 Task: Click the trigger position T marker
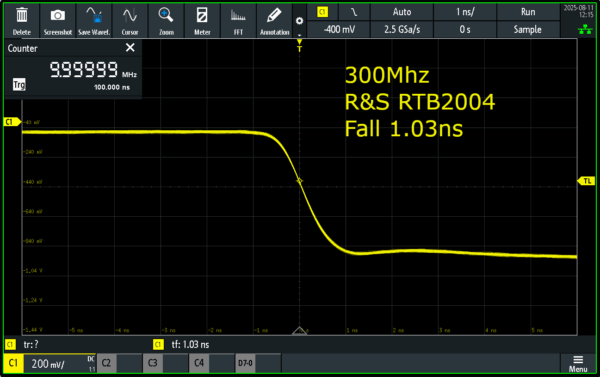[x=299, y=45]
